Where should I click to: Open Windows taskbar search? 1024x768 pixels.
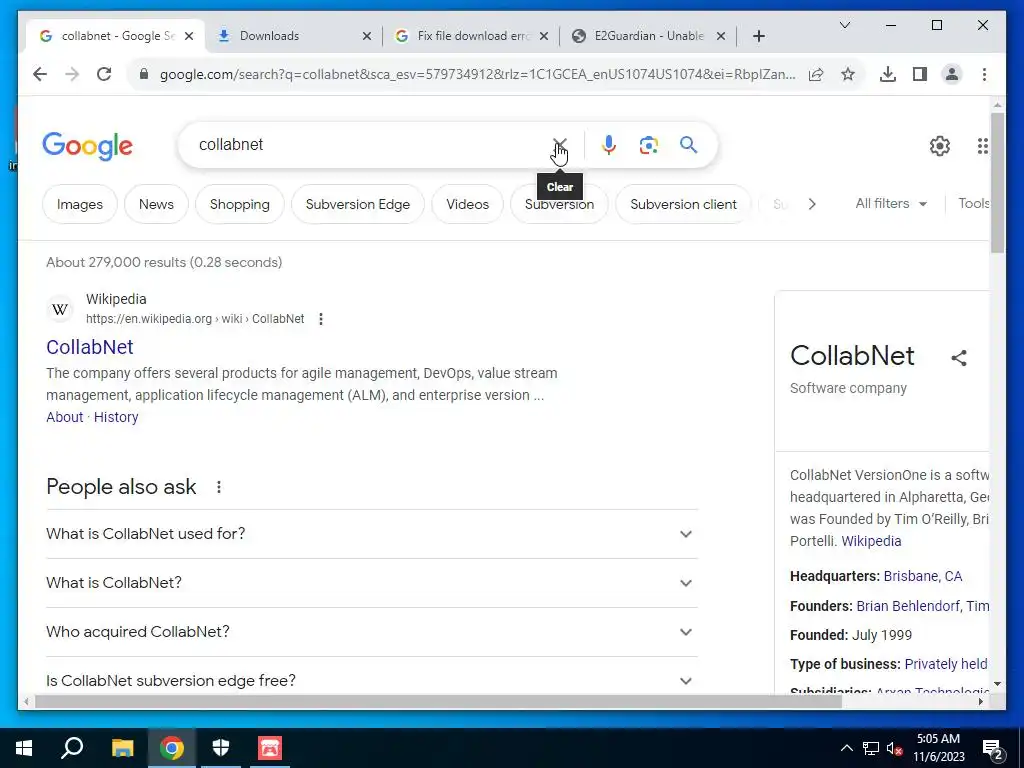pyautogui.click(x=72, y=748)
